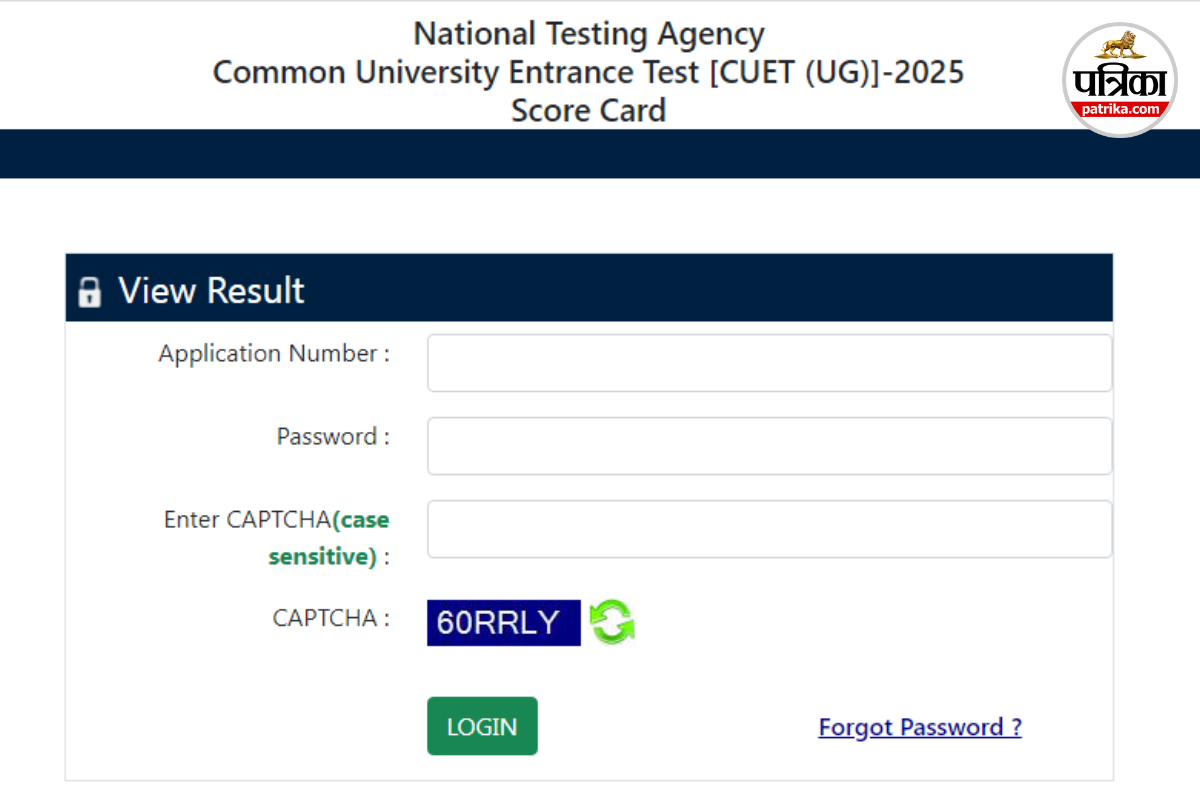Select the Enter CAPTCHA input box

tap(769, 528)
